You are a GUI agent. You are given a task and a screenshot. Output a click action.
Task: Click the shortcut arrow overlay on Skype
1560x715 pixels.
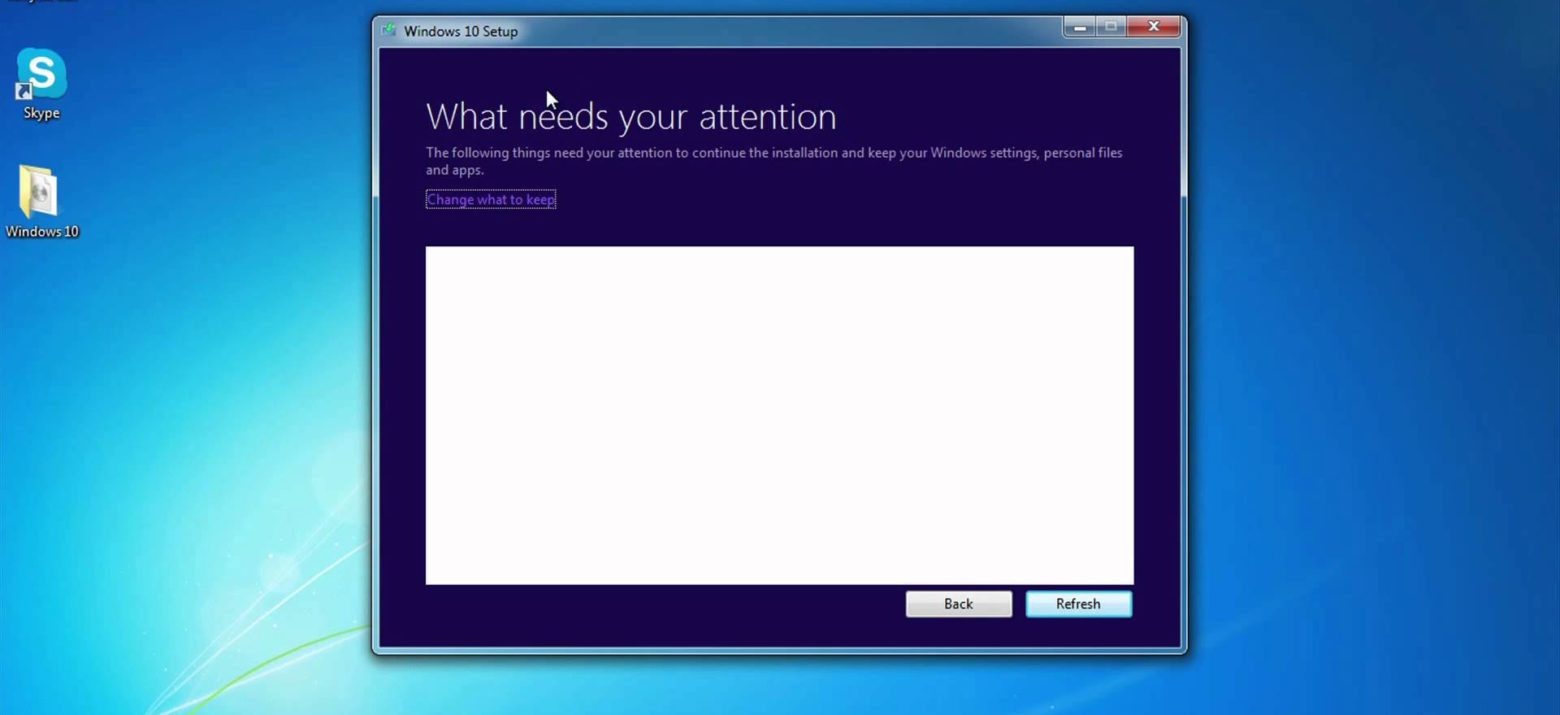(23, 92)
